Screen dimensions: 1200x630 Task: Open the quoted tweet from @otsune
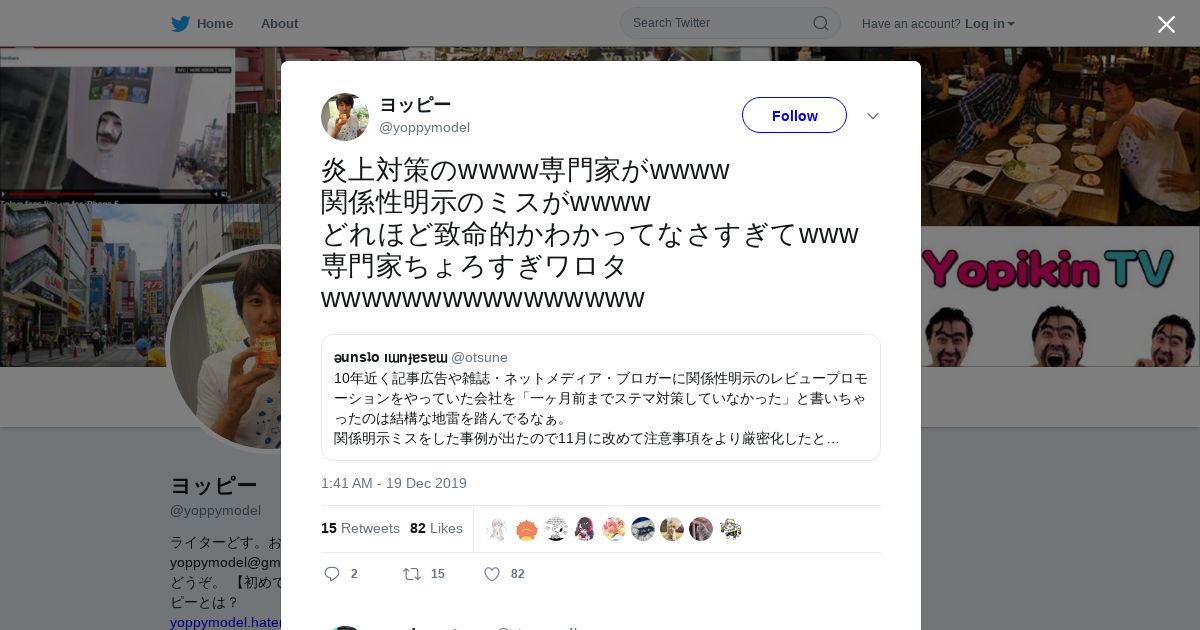[x=601, y=397]
